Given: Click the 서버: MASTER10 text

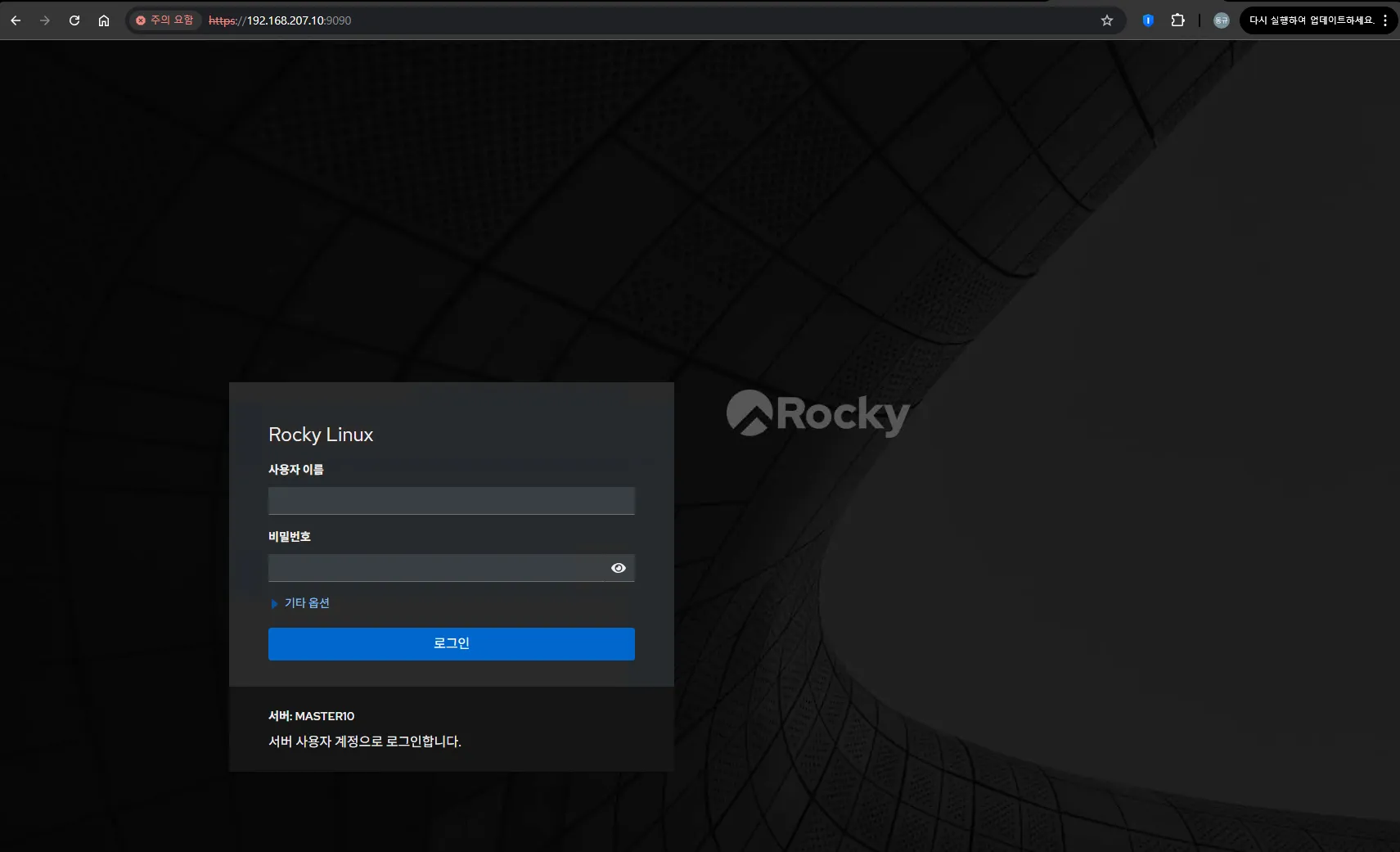Looking at the screenshot, I should 312,716.
